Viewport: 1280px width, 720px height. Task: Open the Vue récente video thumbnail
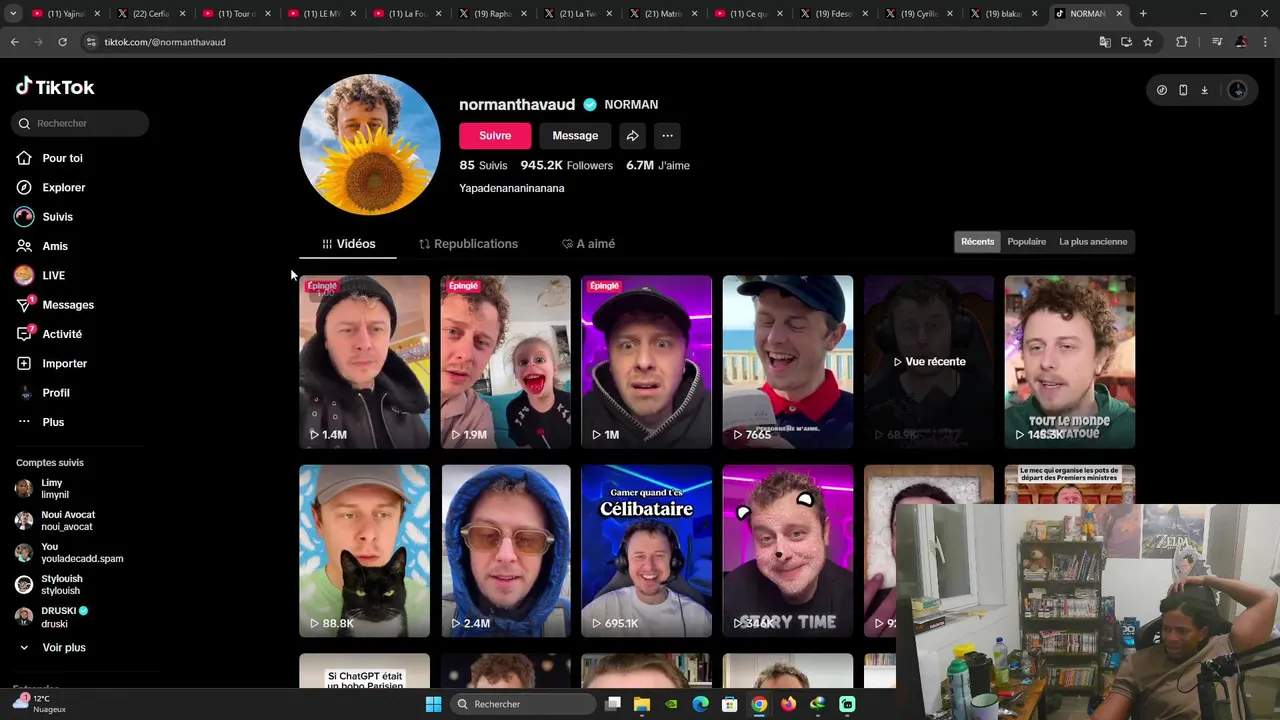pyautogui.click(x=929, y=362)
